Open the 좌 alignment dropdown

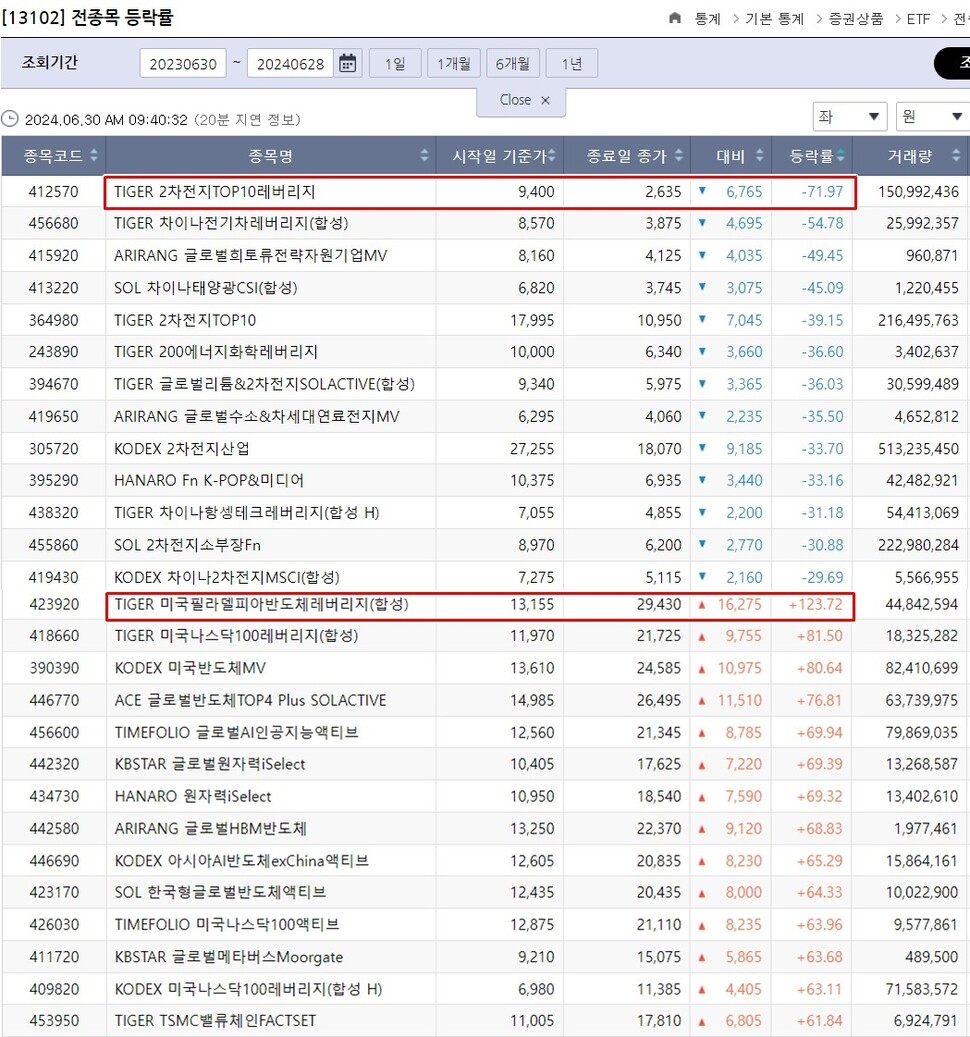coord(850,116)
